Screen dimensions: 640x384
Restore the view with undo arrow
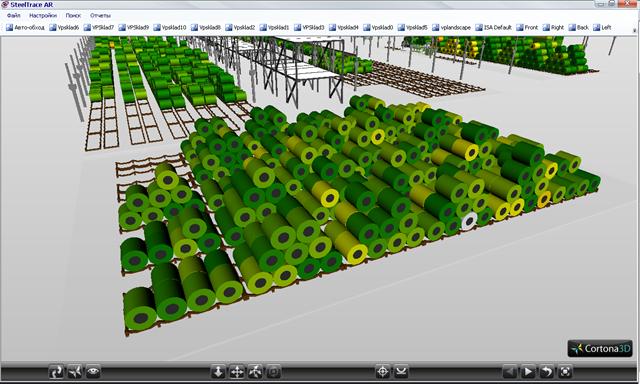point(547,372)
